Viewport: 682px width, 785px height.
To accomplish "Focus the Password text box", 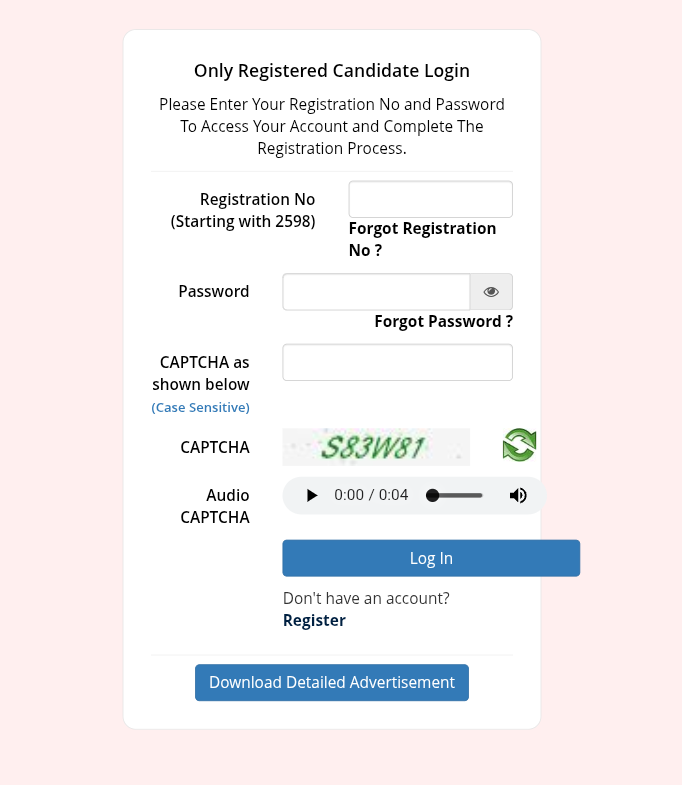I will point(376,292).
